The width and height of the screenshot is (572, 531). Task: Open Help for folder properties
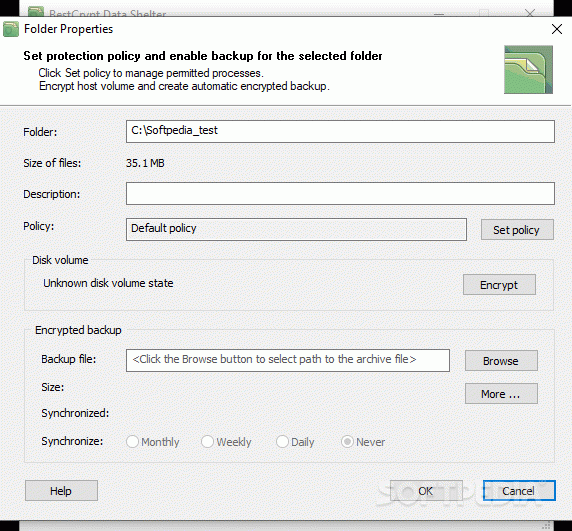pos(61,491)
